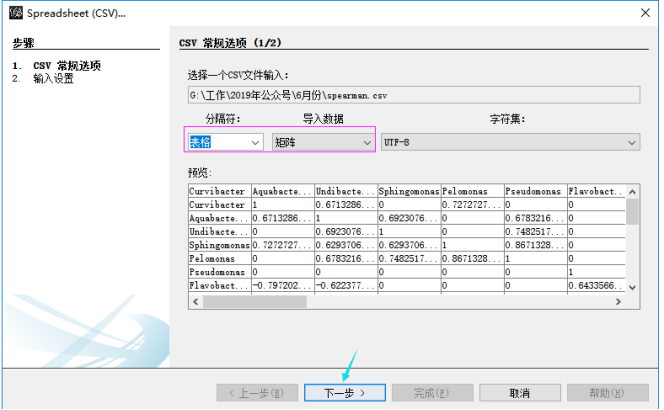This screenshot has height=410, width=664.
Task: Click the -0.797202 cell in preview
Action: pos(283,285)
